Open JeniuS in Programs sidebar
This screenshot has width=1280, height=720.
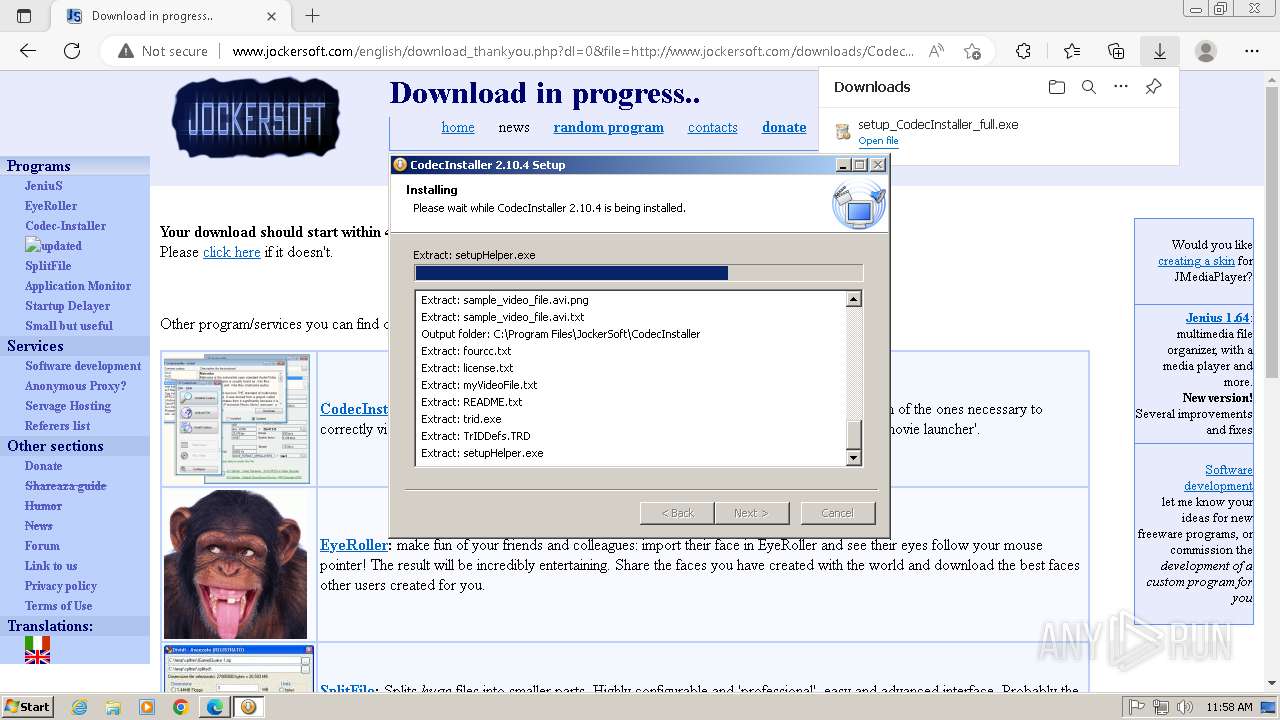(x=44, y=186)
